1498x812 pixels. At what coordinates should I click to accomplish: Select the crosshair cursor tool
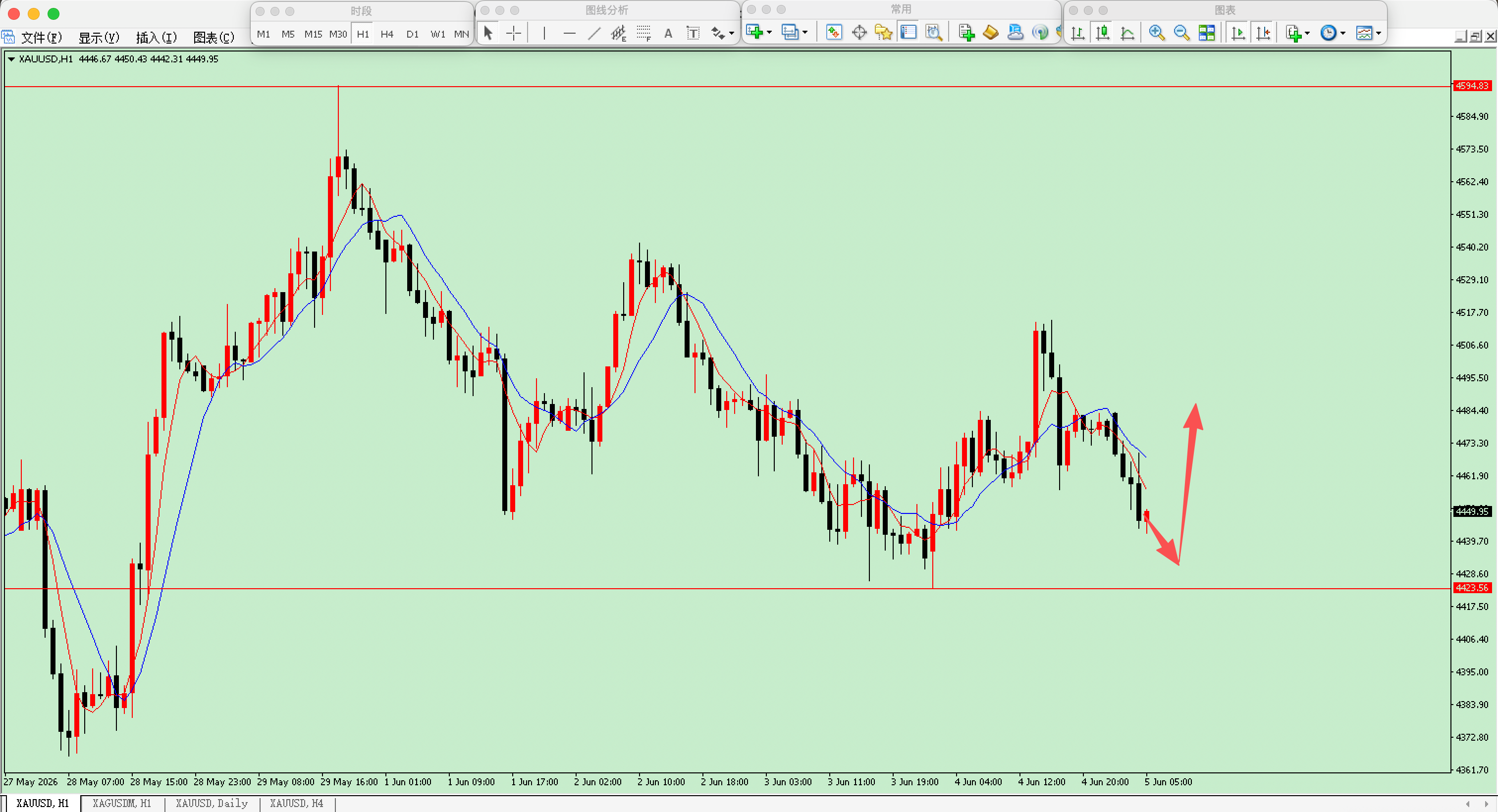click(x=514, y=33)
